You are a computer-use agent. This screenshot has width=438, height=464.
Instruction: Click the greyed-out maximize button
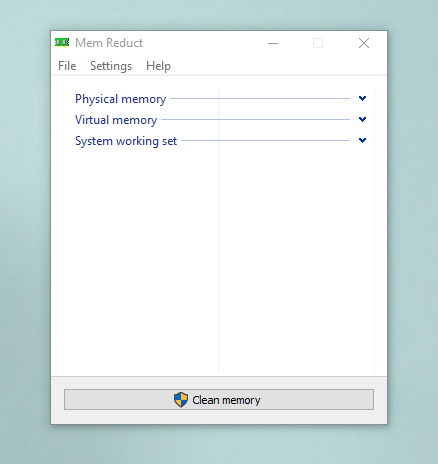pyautogui.click(x=318, y=43)
